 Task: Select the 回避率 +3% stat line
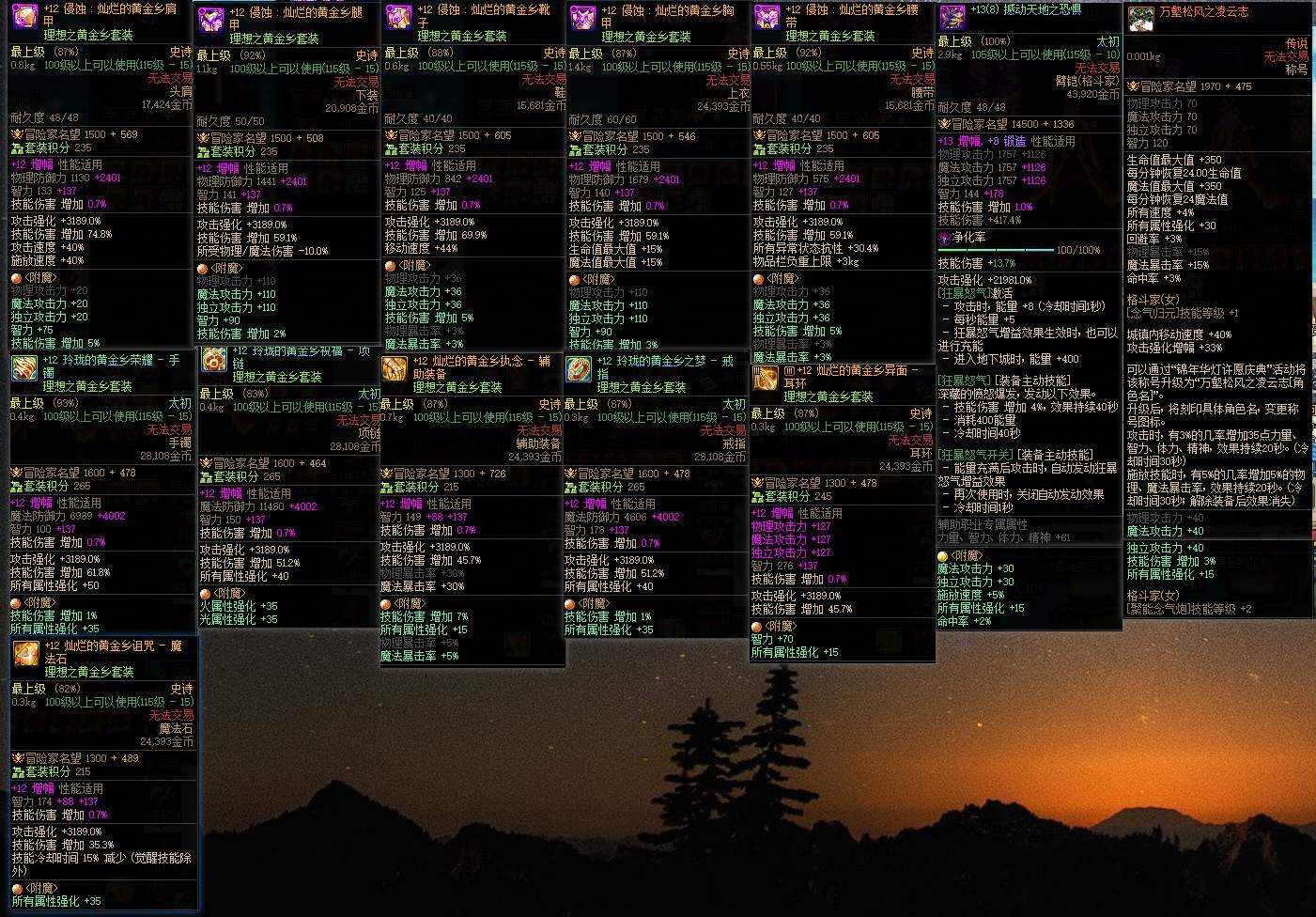[x=1154, y=239]
